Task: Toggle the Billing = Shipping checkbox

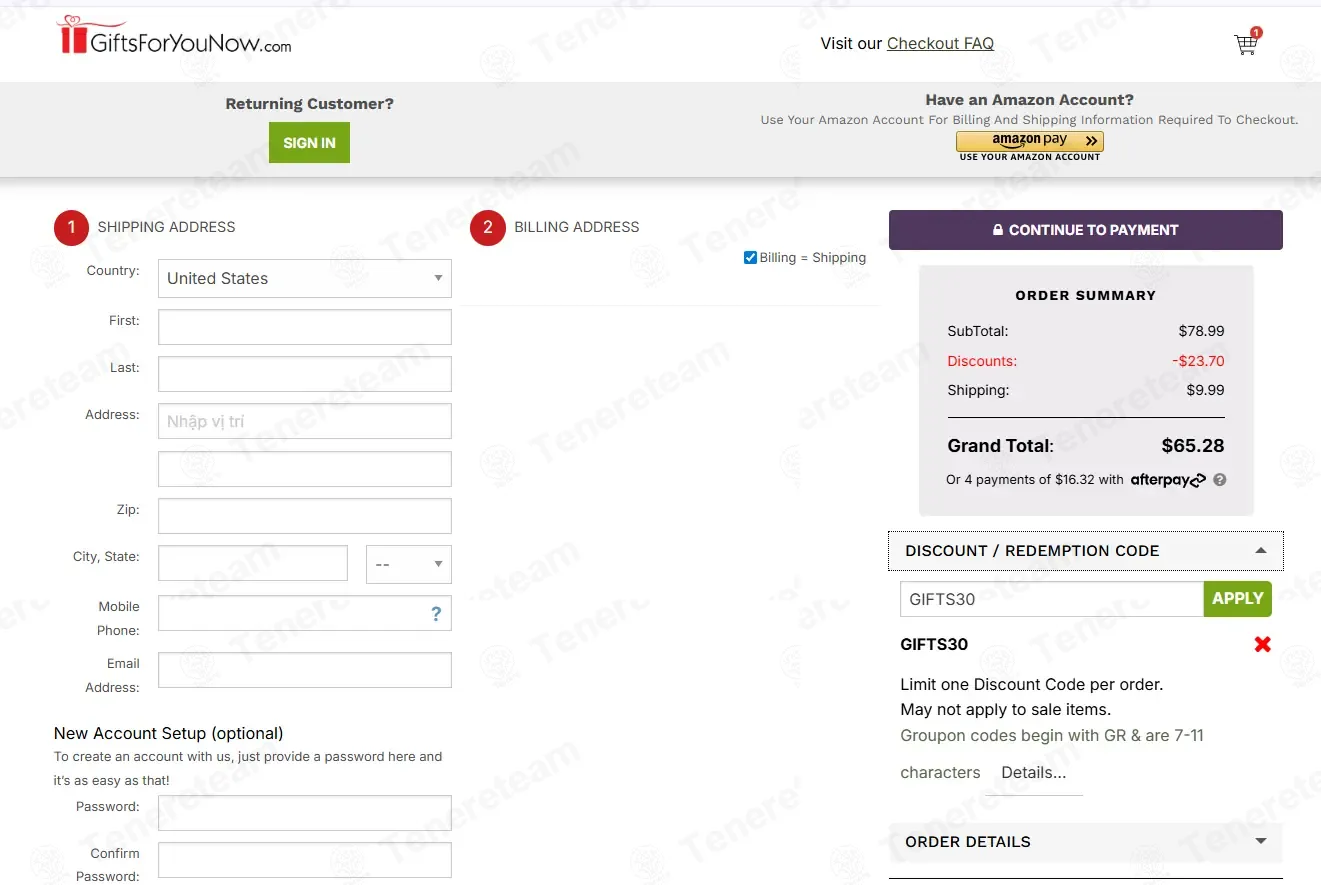Action: [x=750, y=258]
